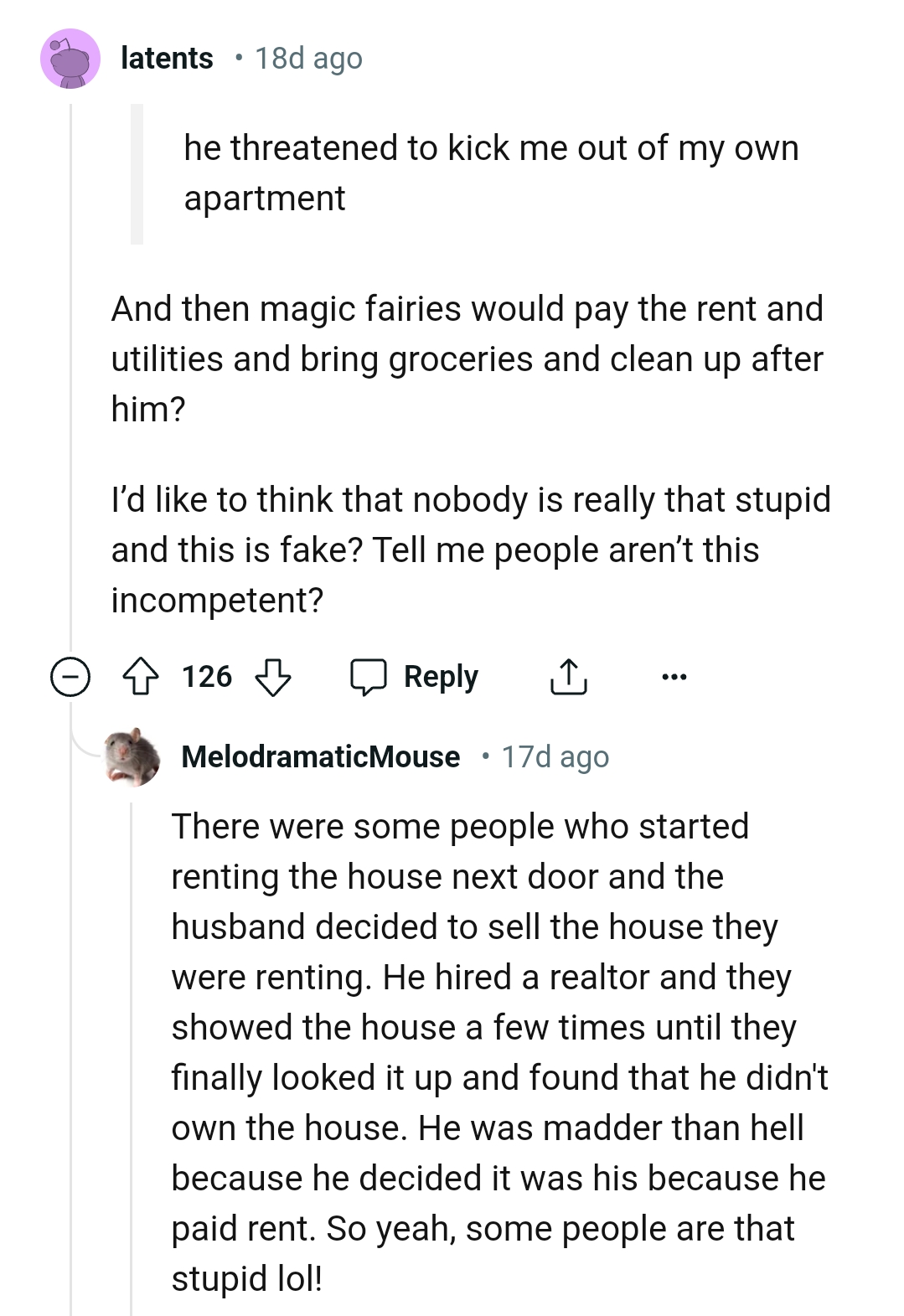Open MelodramaticMouse's user profile
The image size is (904, 1316).
pyautogui.click(x=322, y=756)
